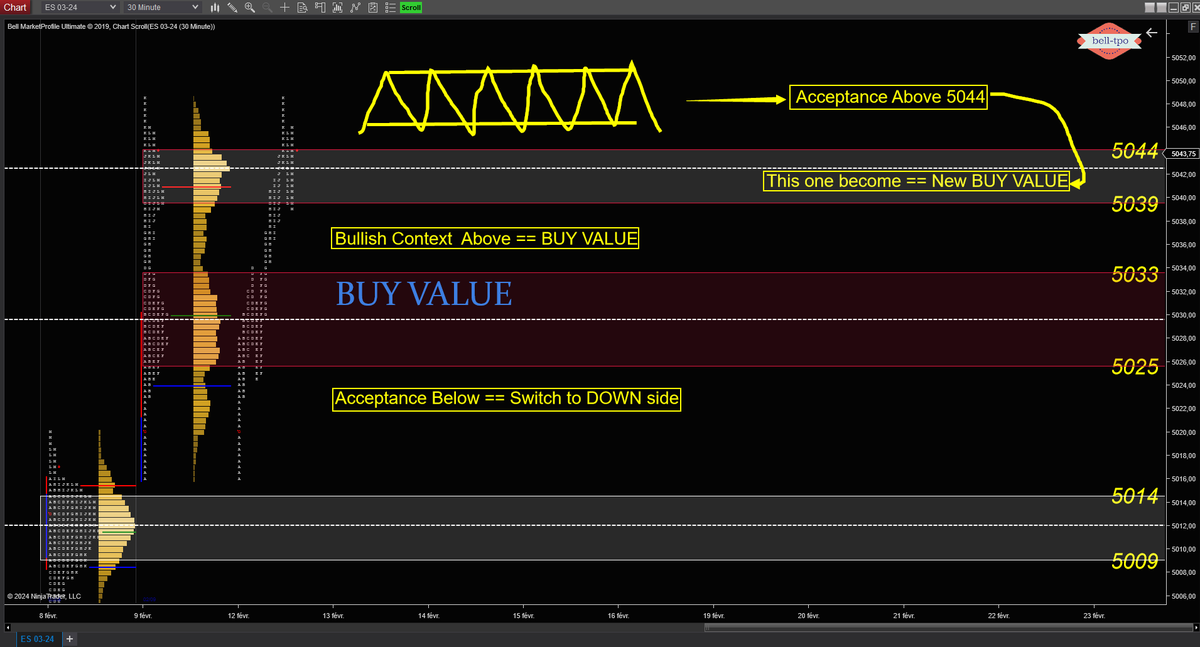Click the 5050,00 price axis label
Viewport: 1200px width, 647px height.
click(x=1183, y=81)
